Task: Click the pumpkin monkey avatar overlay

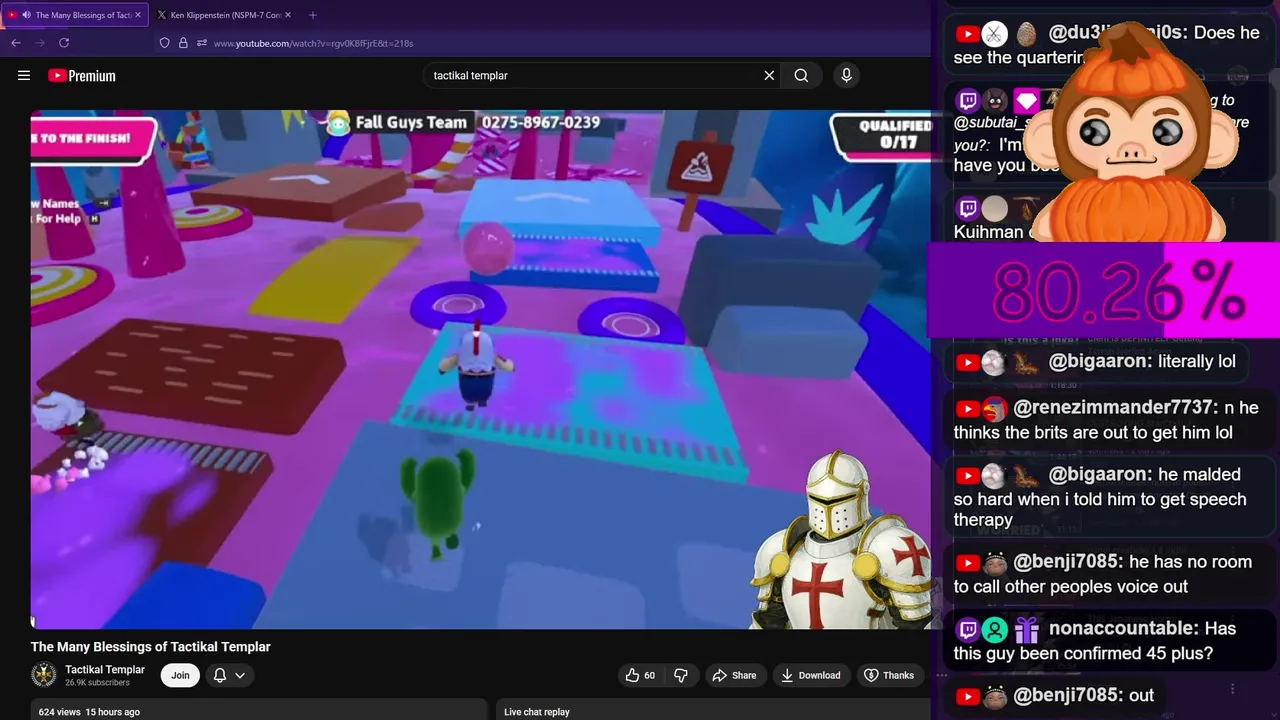Action: point(1132,133)
